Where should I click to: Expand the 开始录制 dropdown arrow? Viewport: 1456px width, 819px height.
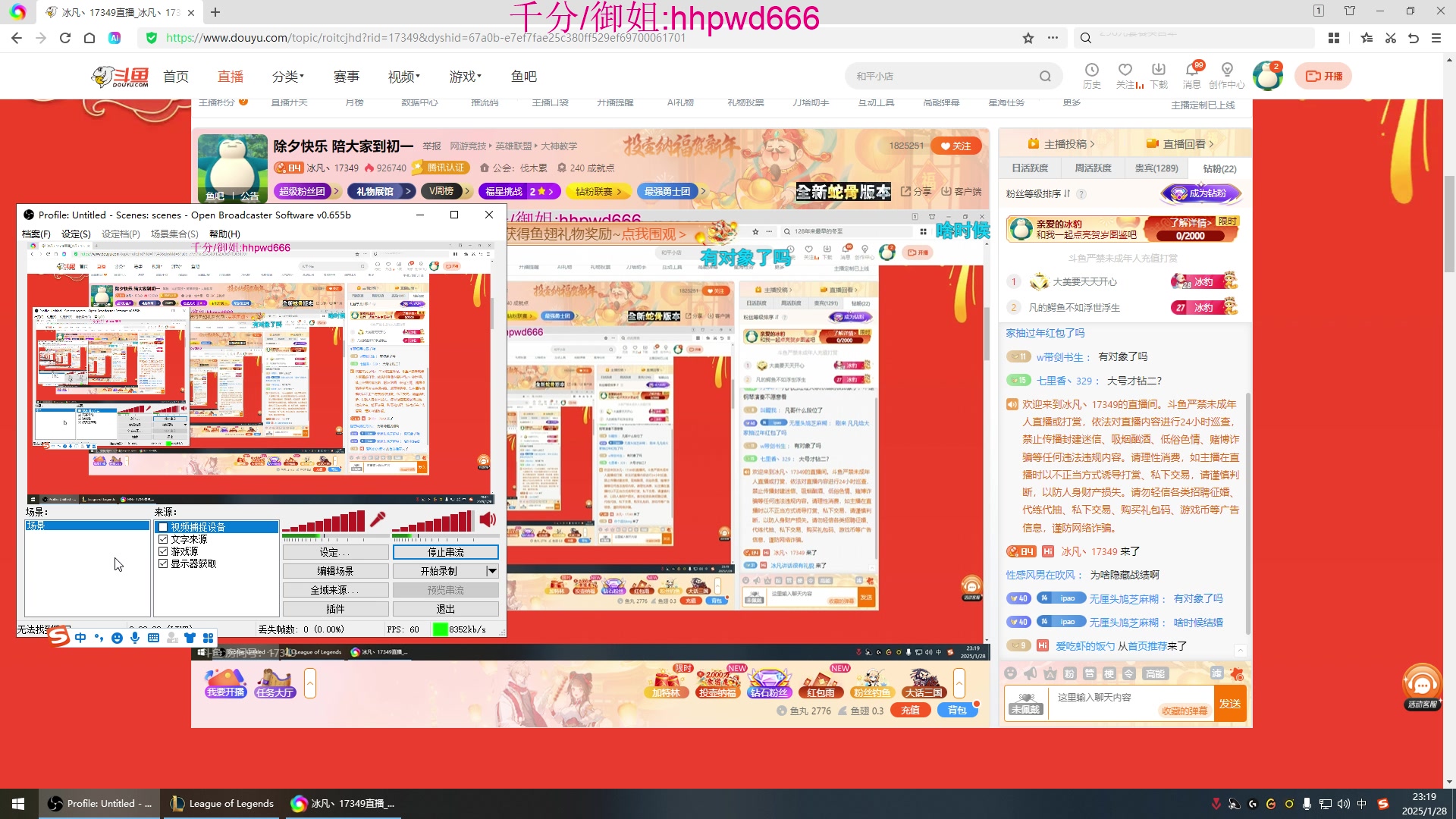(x=492, y=571)
